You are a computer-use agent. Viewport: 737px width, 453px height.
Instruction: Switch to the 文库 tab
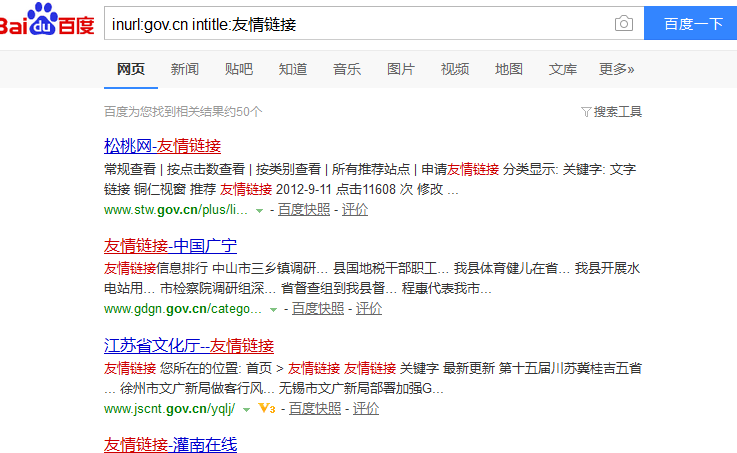click(563, 70)
